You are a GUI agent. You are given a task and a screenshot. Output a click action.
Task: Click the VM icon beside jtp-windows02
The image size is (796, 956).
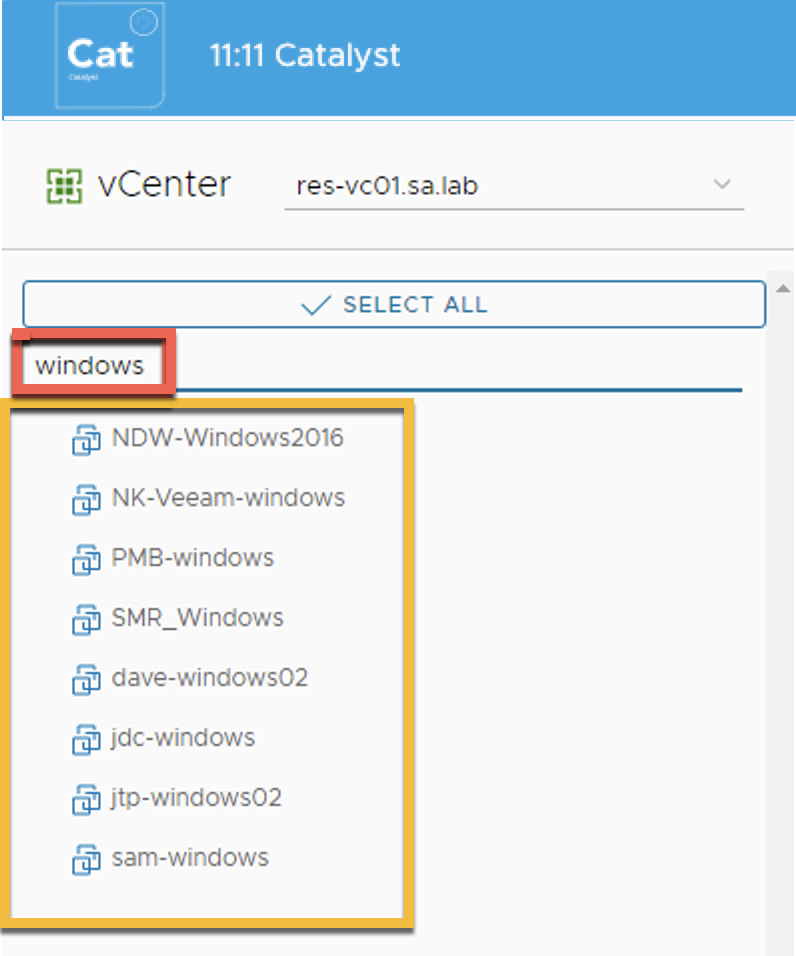click(87, 799)
